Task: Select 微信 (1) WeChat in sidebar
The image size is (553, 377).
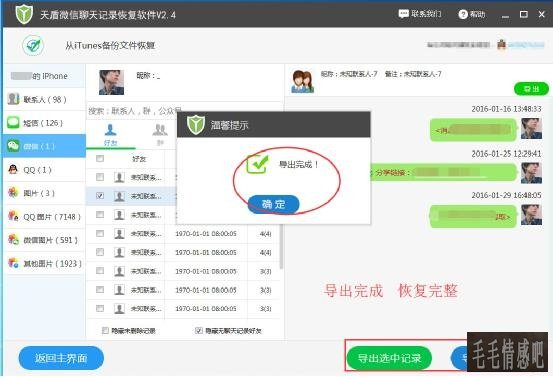Action: pos(44,146)
